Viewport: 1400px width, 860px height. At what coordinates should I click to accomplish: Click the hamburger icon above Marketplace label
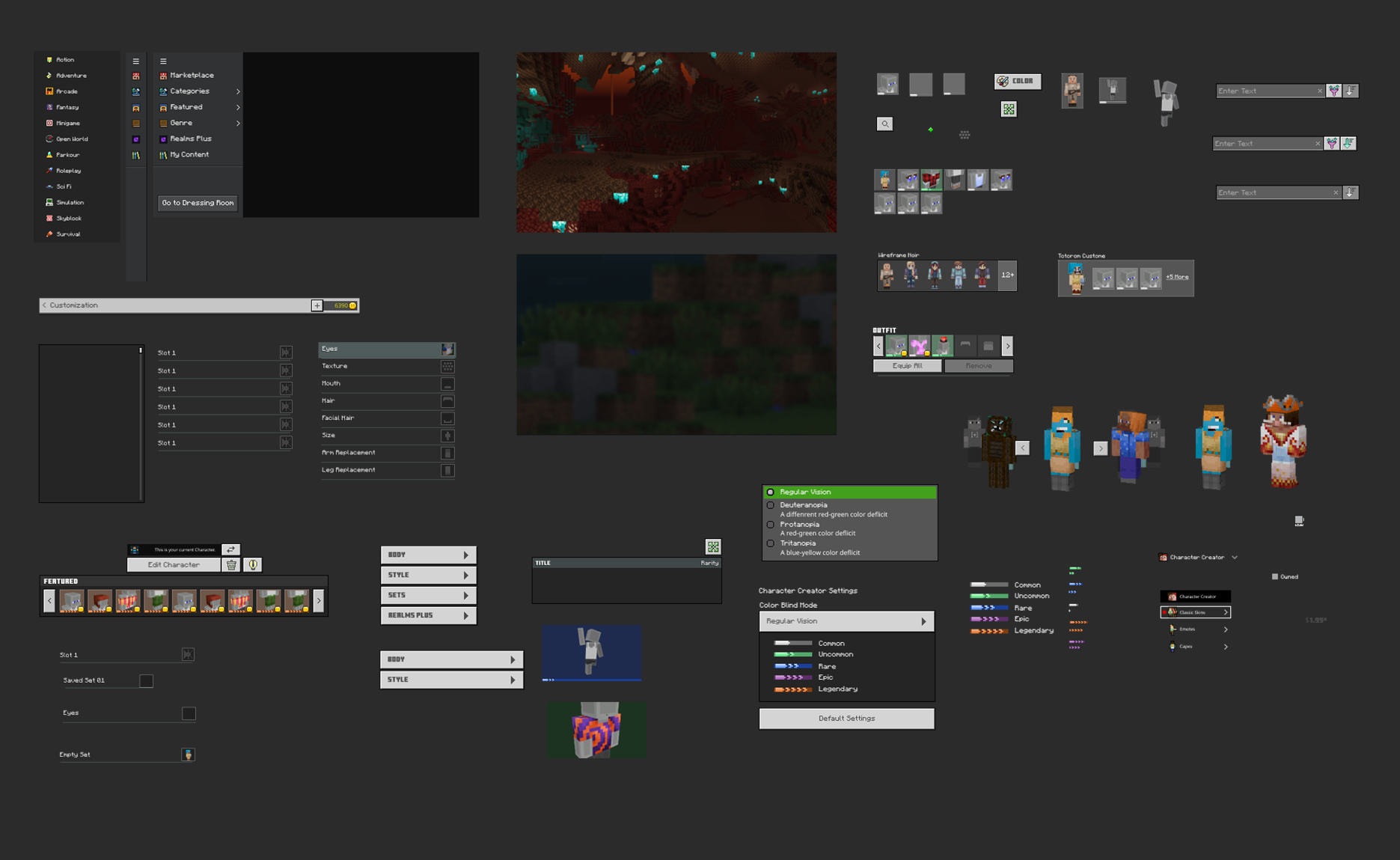(x=163, y=61)
